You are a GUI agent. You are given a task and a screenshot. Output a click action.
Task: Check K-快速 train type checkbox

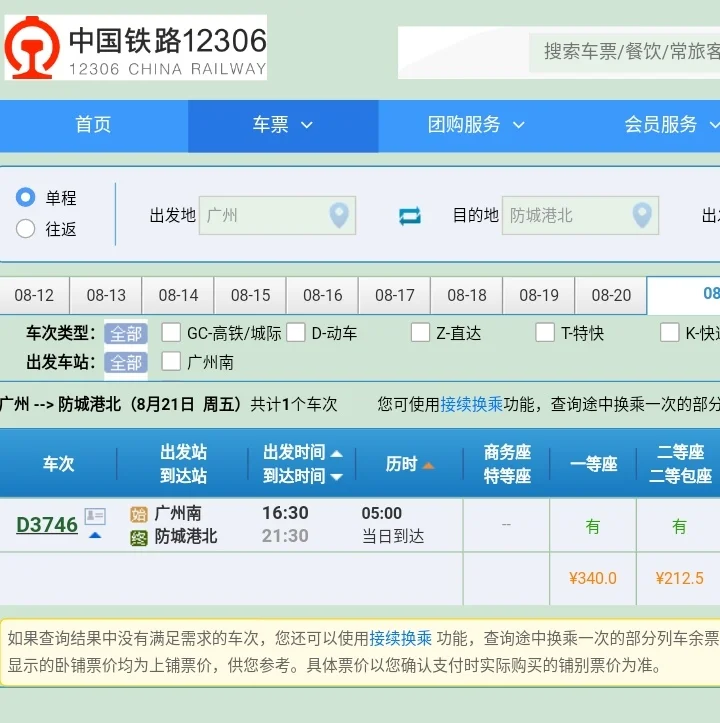pos(669,332)
